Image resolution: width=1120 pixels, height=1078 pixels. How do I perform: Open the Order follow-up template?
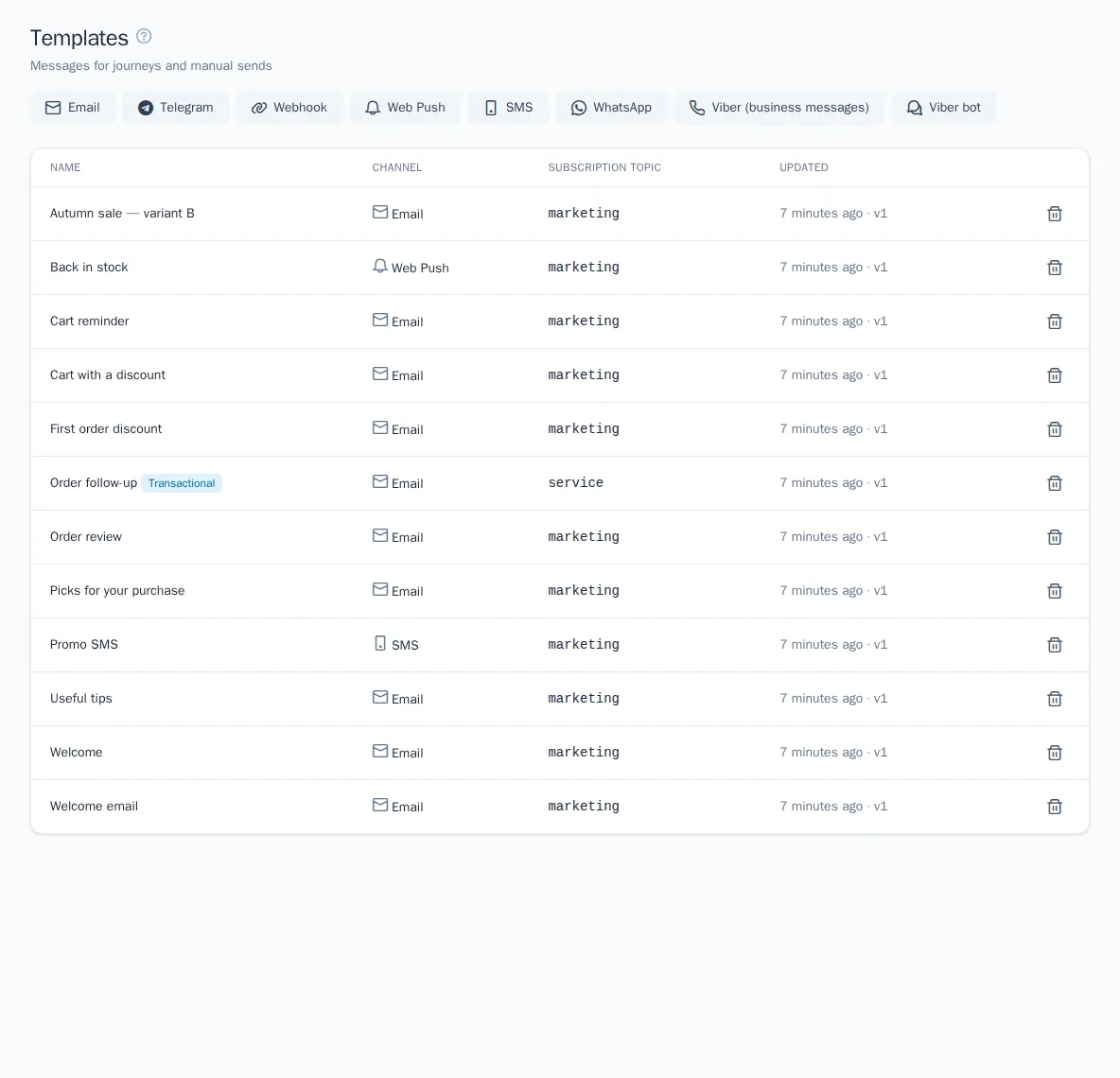[94, 482]
